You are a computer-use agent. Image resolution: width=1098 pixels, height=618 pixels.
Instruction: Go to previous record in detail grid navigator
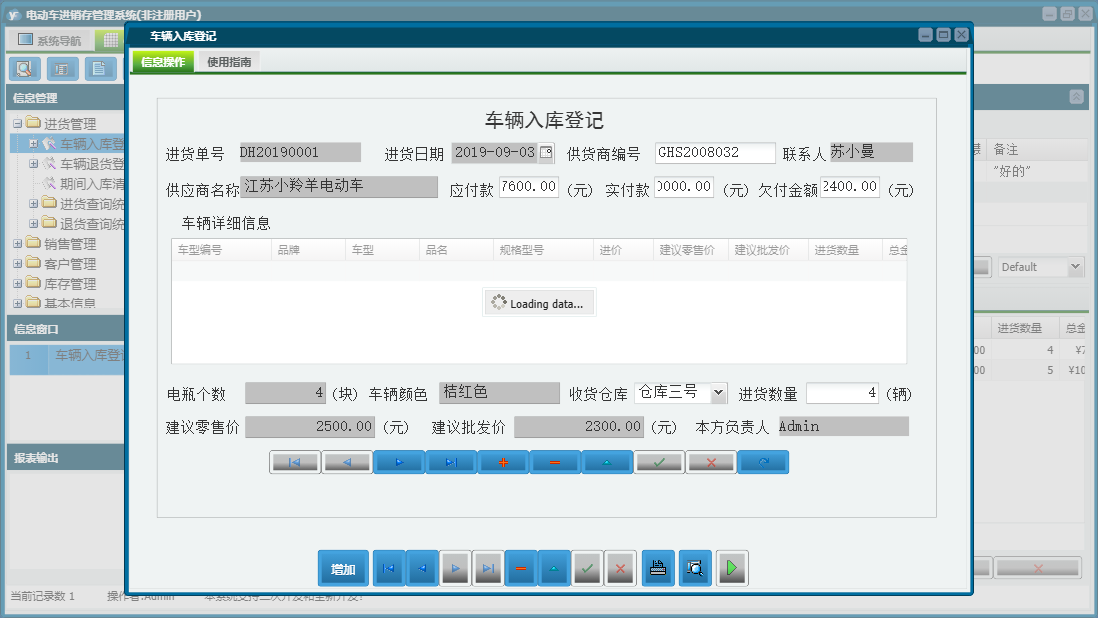[x=347, y=462]
